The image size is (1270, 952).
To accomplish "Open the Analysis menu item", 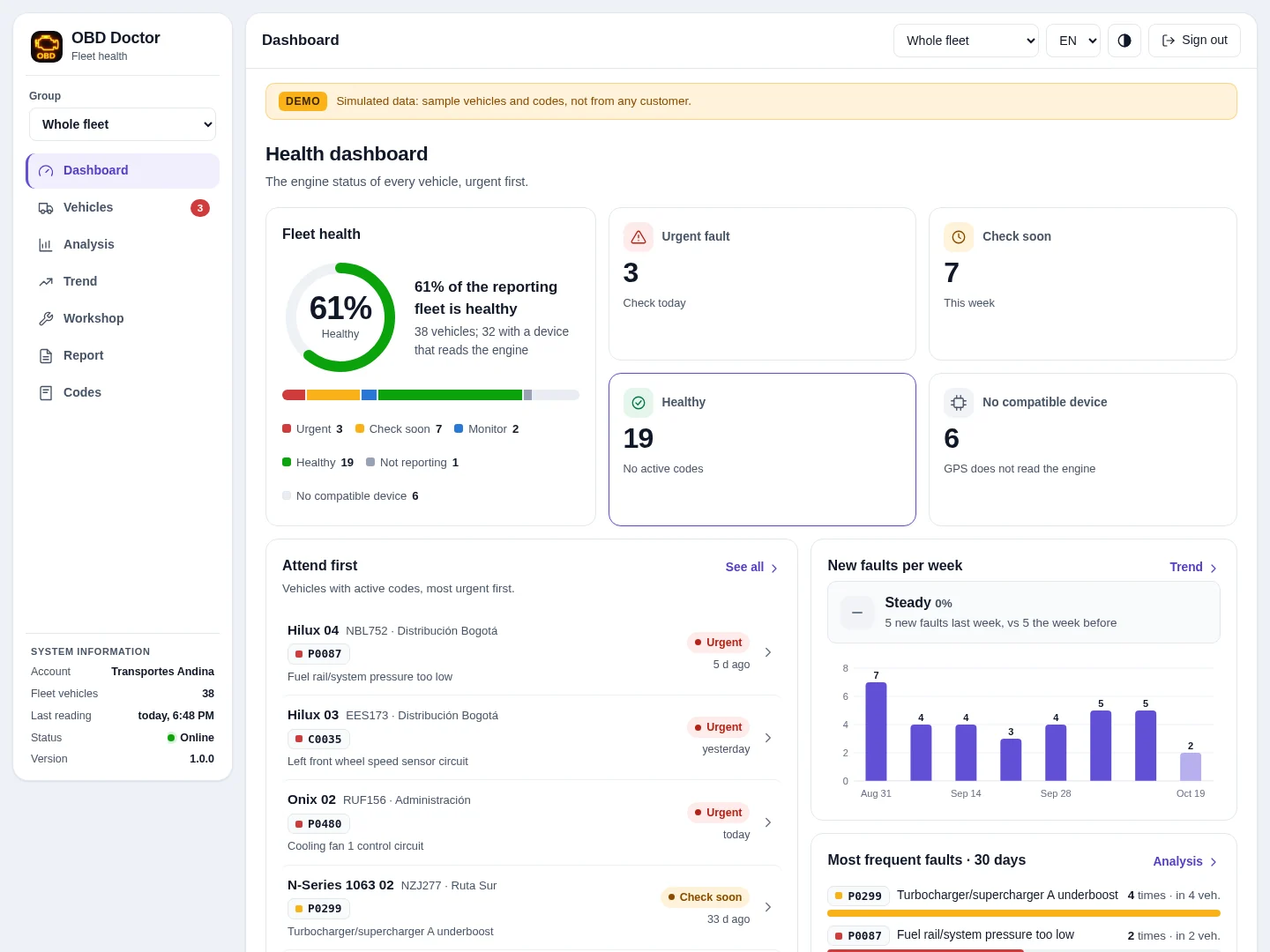I will click(x=123, y=245).
